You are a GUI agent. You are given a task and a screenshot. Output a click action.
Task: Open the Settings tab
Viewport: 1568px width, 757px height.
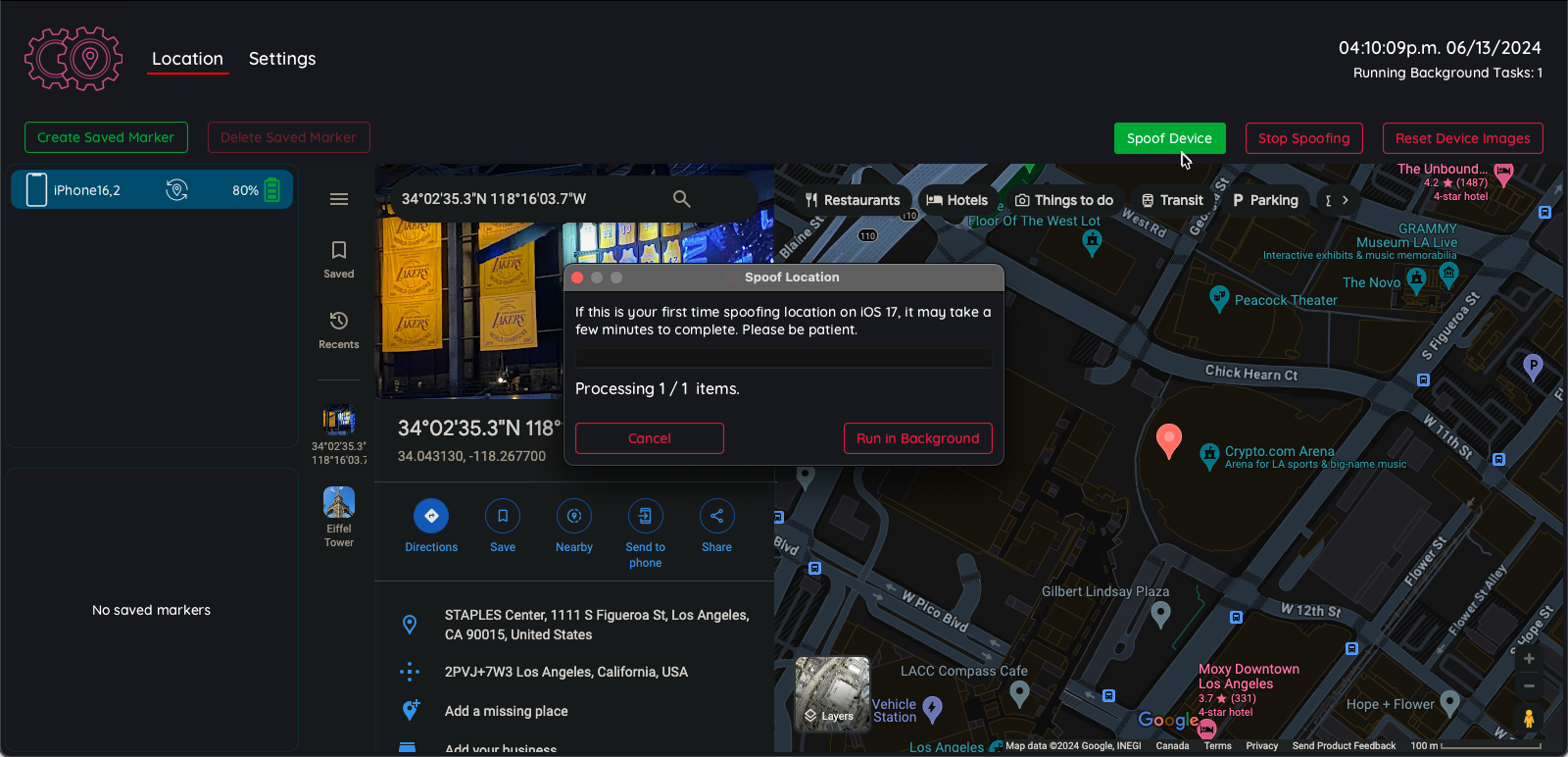[282, 59]
